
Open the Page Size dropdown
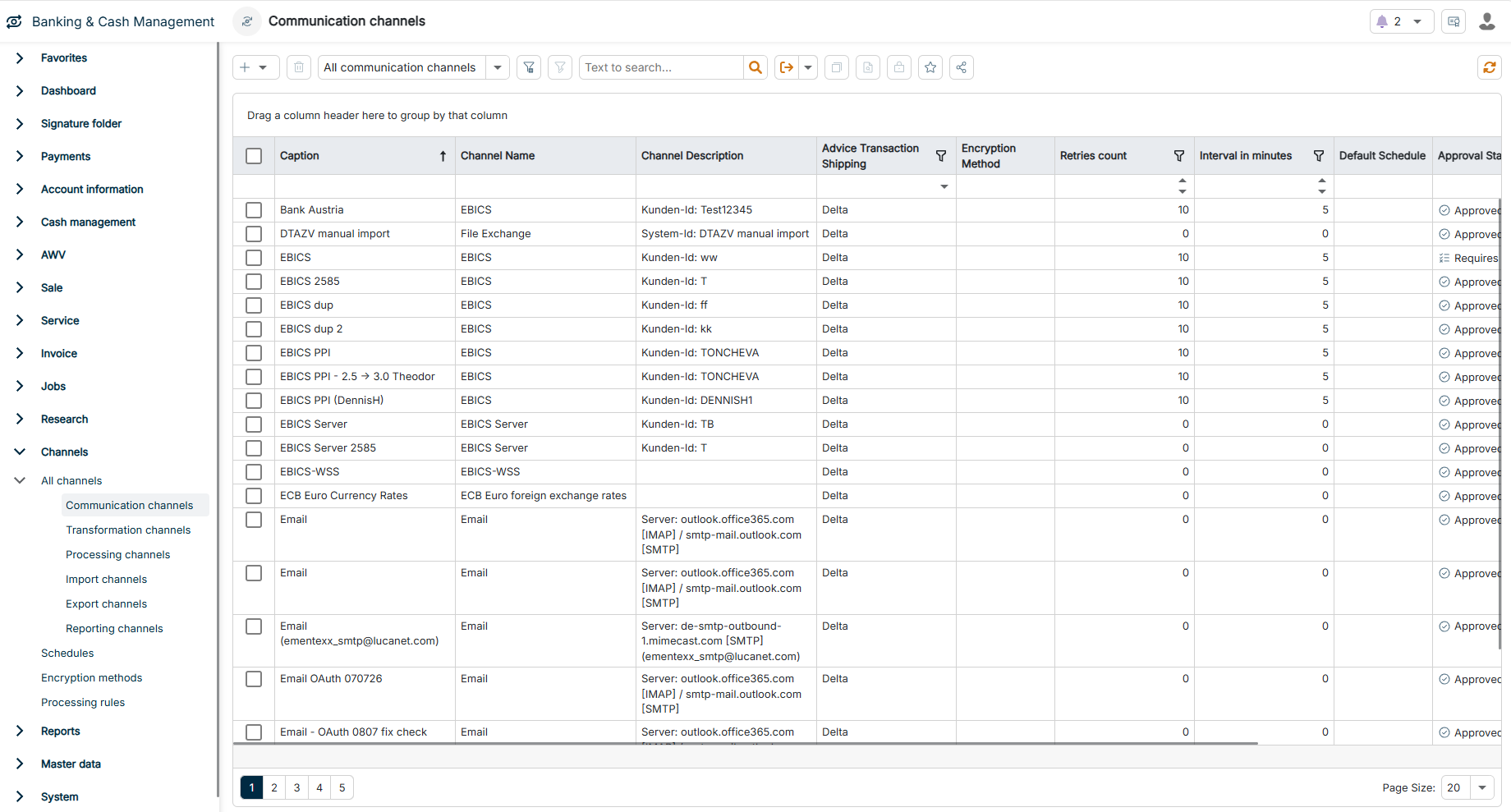[1482, 787]
